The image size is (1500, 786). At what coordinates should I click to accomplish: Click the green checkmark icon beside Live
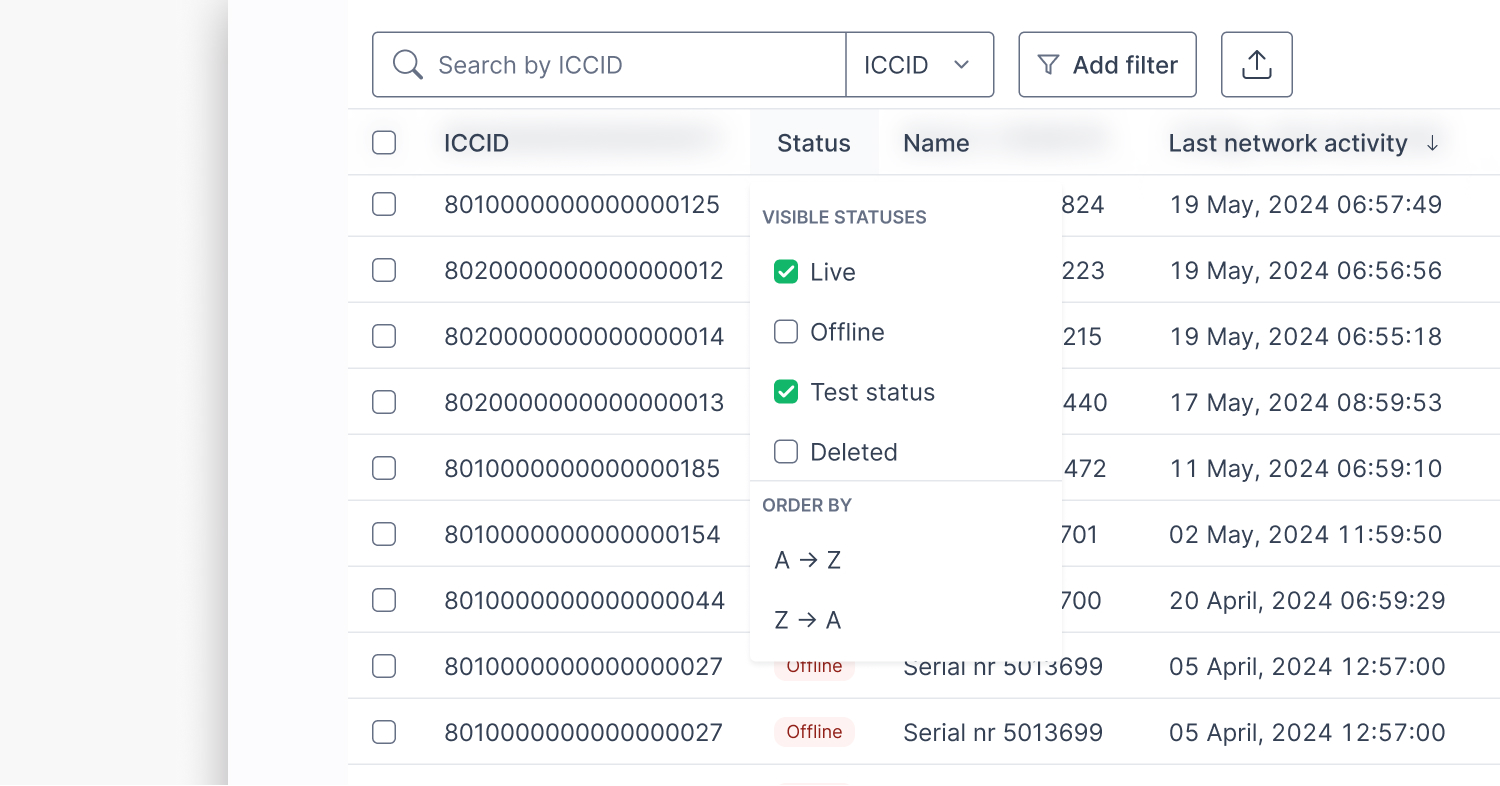(x=786, y=271)
